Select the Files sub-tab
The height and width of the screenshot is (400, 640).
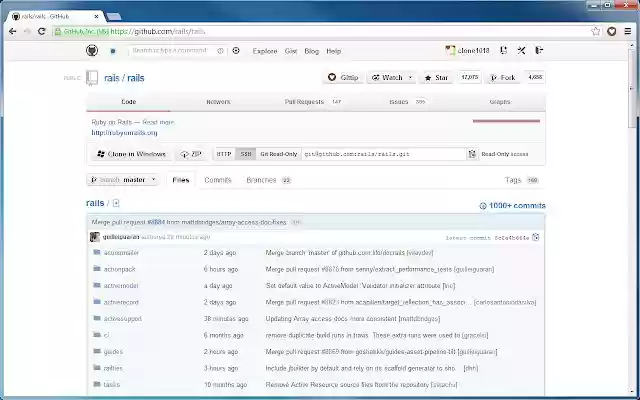click(181, 180)
